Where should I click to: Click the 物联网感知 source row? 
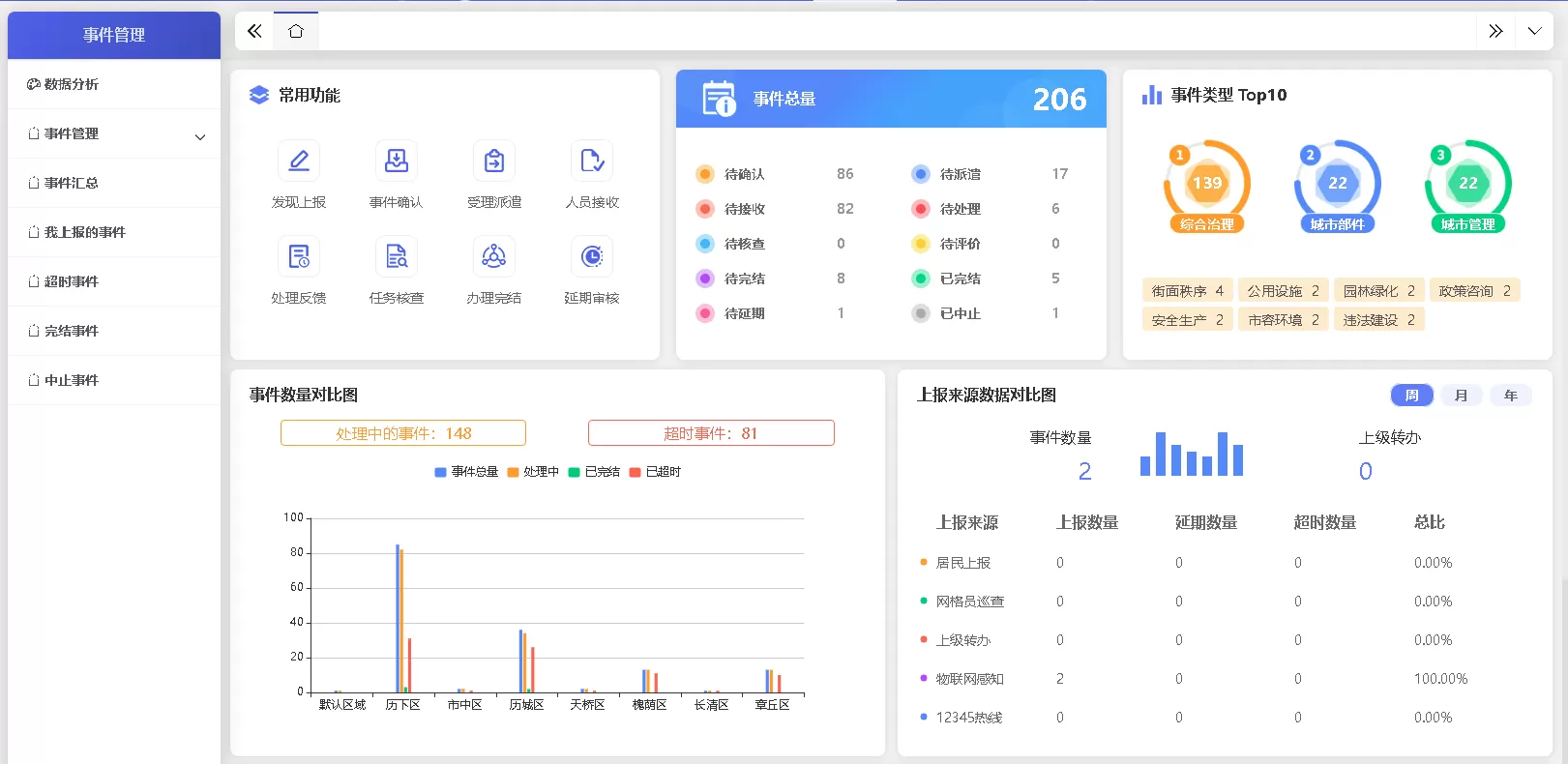[1225, 679]
